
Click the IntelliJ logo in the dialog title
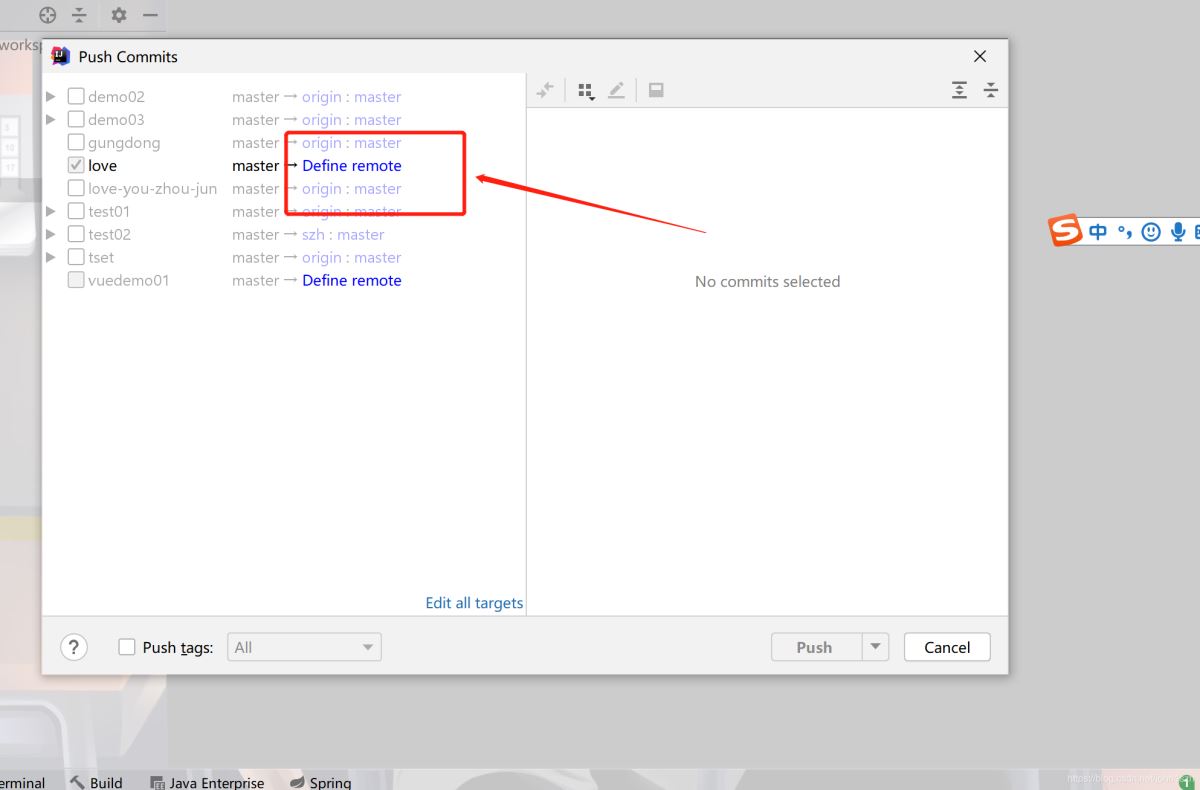61,56
